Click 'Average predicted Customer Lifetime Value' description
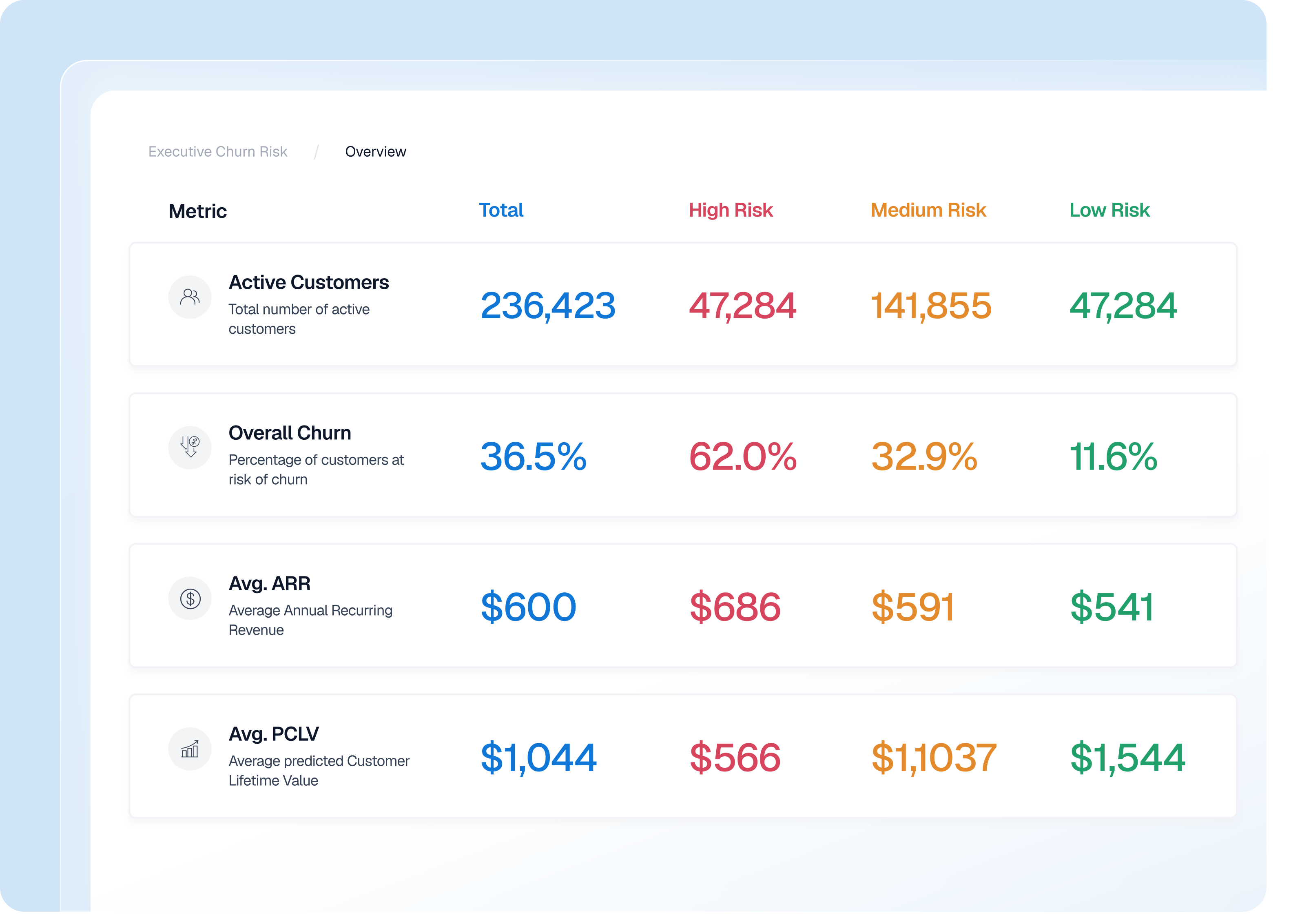This screenshot has width=1291, height=924. coord(319,771)
